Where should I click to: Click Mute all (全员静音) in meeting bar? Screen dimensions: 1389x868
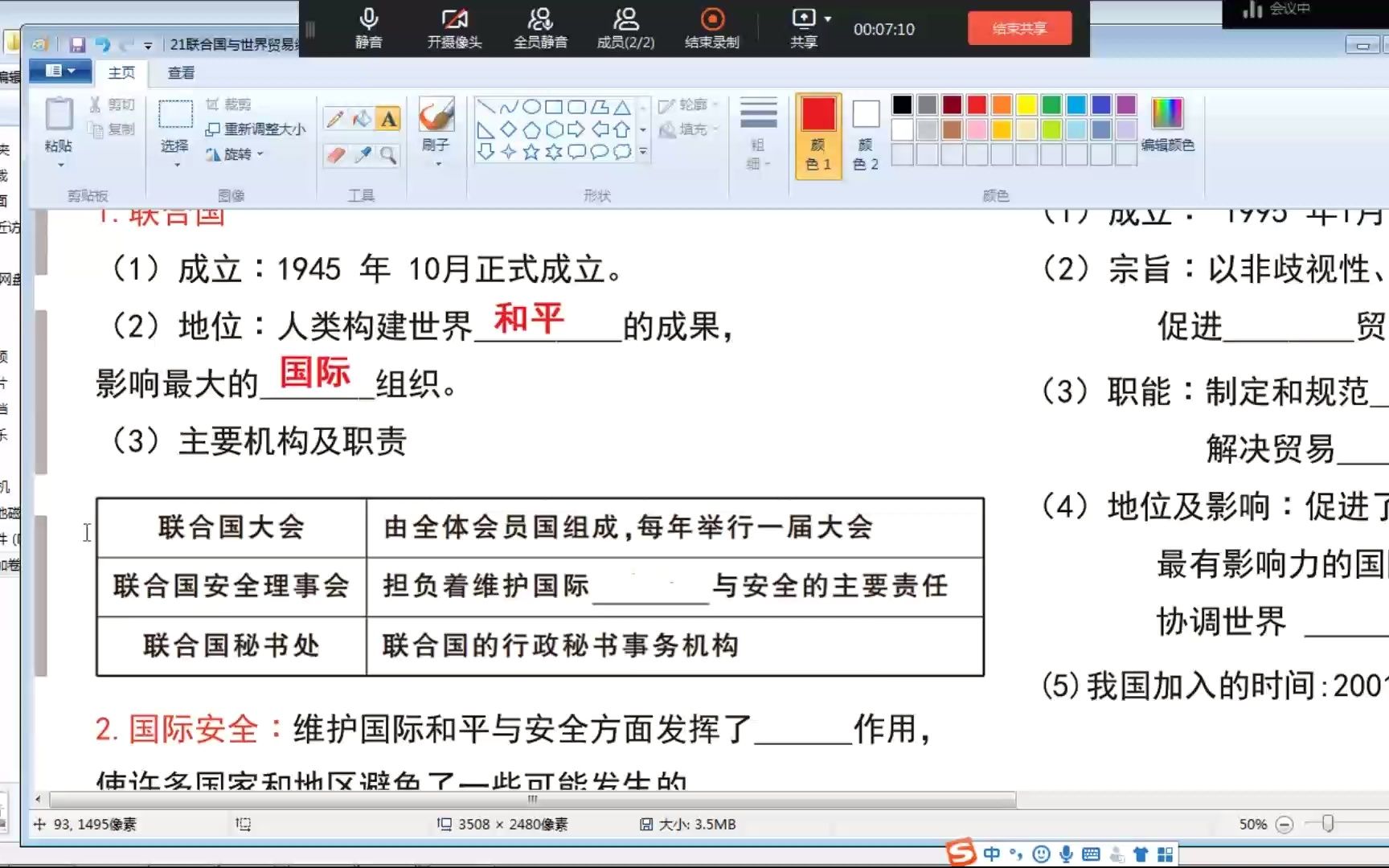[x=540, y=28]
